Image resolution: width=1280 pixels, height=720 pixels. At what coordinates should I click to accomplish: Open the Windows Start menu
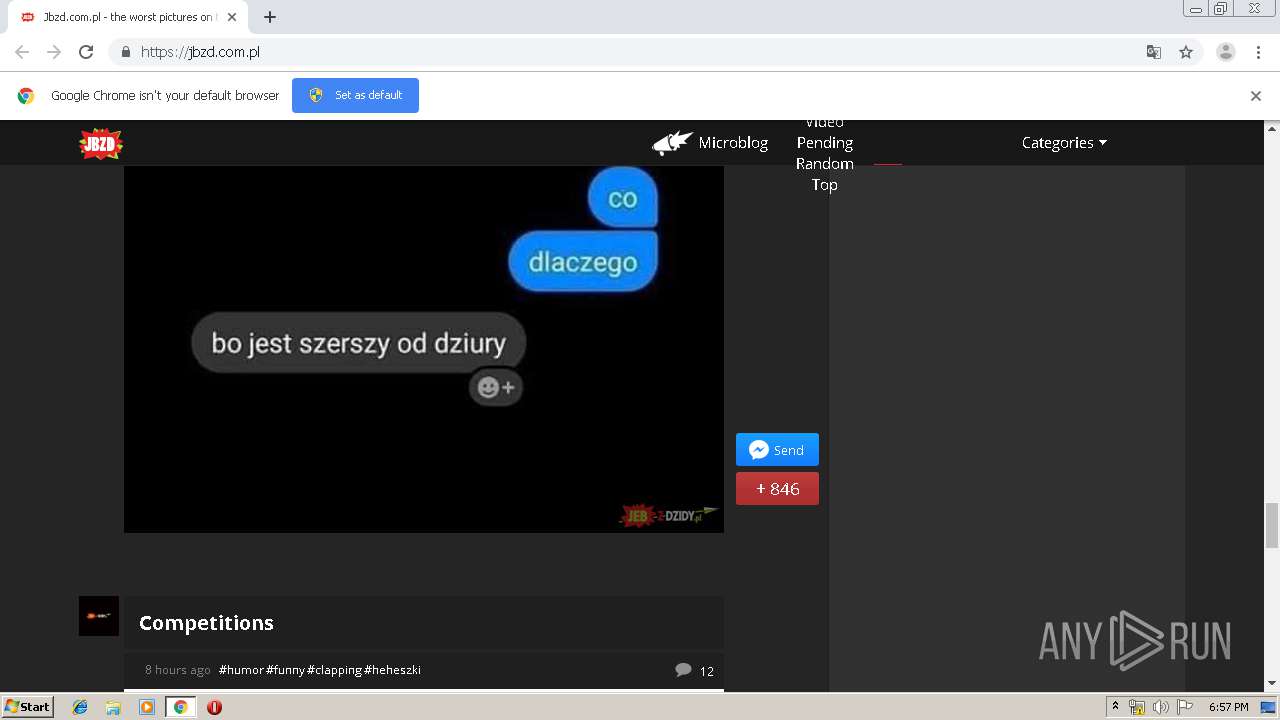(x=28, y=706)
